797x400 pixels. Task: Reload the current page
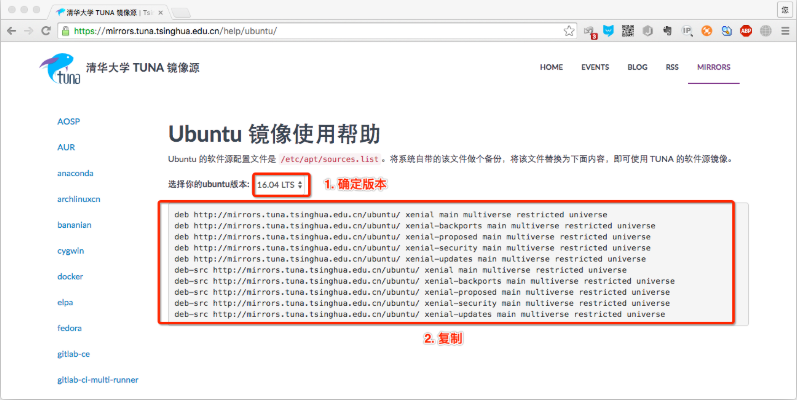click(46, 31)
